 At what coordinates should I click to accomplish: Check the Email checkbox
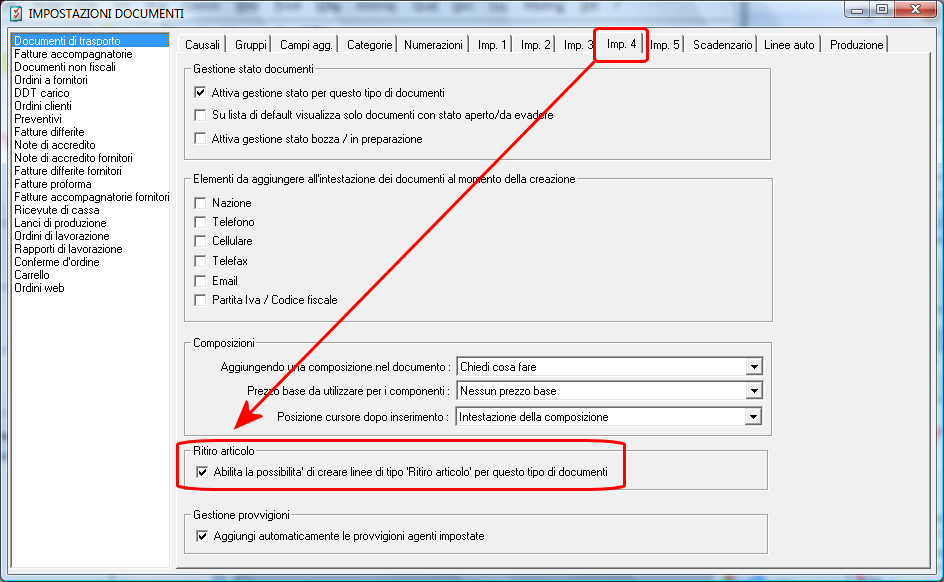click(x=200, y=281)
